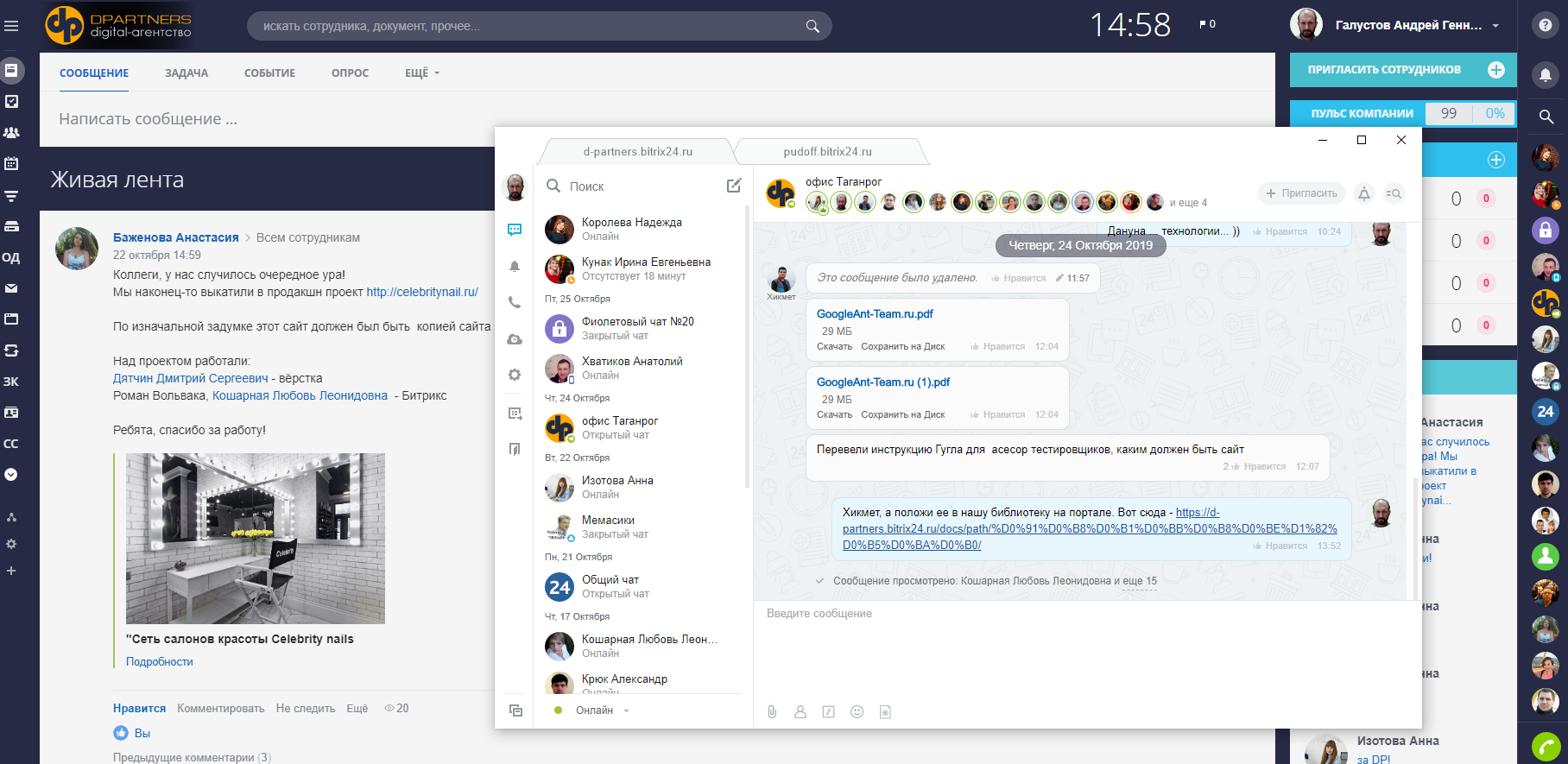Open chat with Кунак Ирина Евгеньевна

(x=640, y=268)
